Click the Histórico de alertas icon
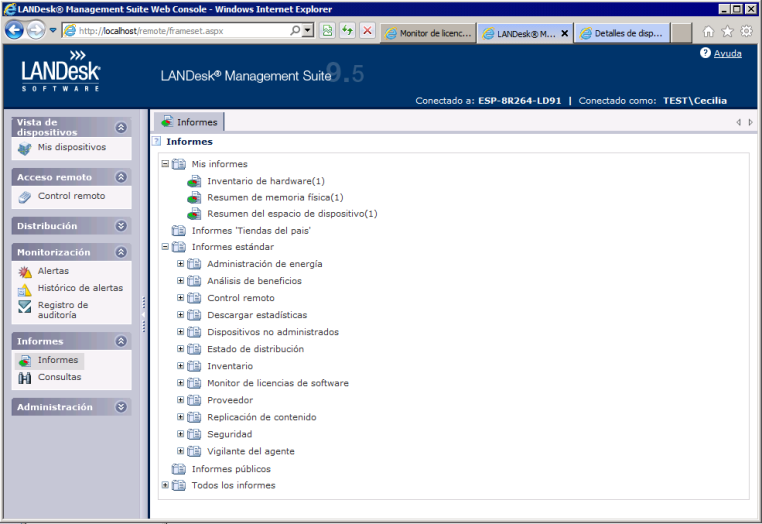 pyautogui.click(x=24, y=290)
